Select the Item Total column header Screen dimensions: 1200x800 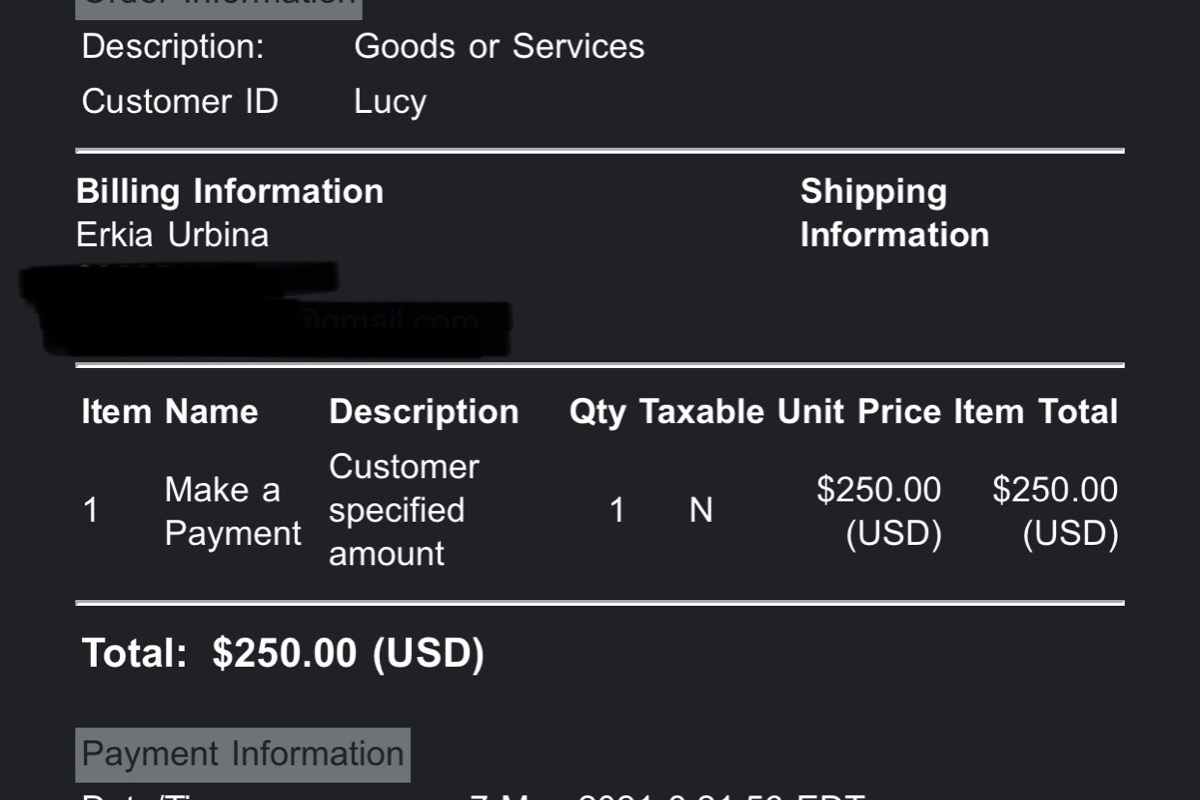(x=1035, y=412)
